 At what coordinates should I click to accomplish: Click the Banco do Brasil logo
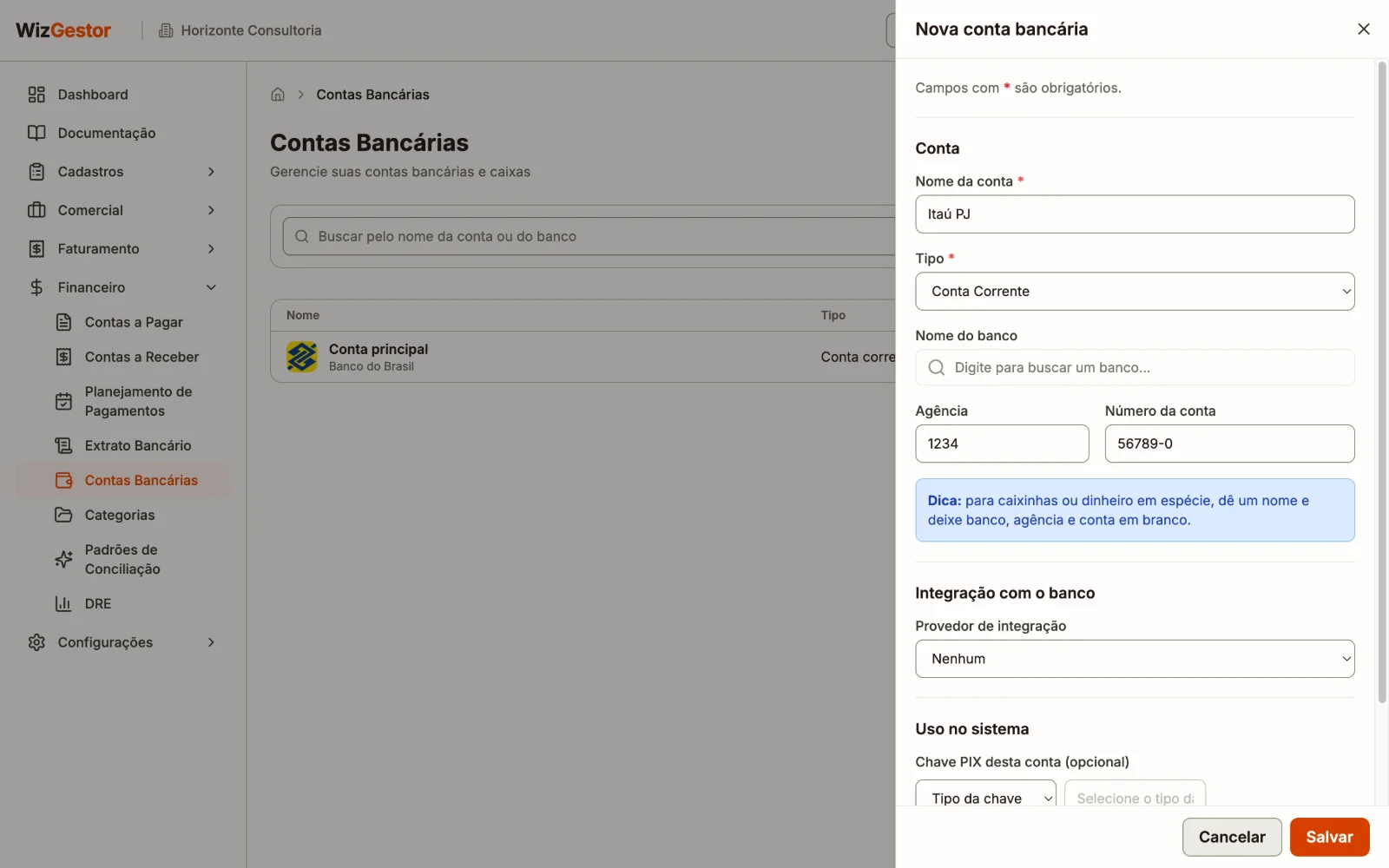click(x=302, y=357)
